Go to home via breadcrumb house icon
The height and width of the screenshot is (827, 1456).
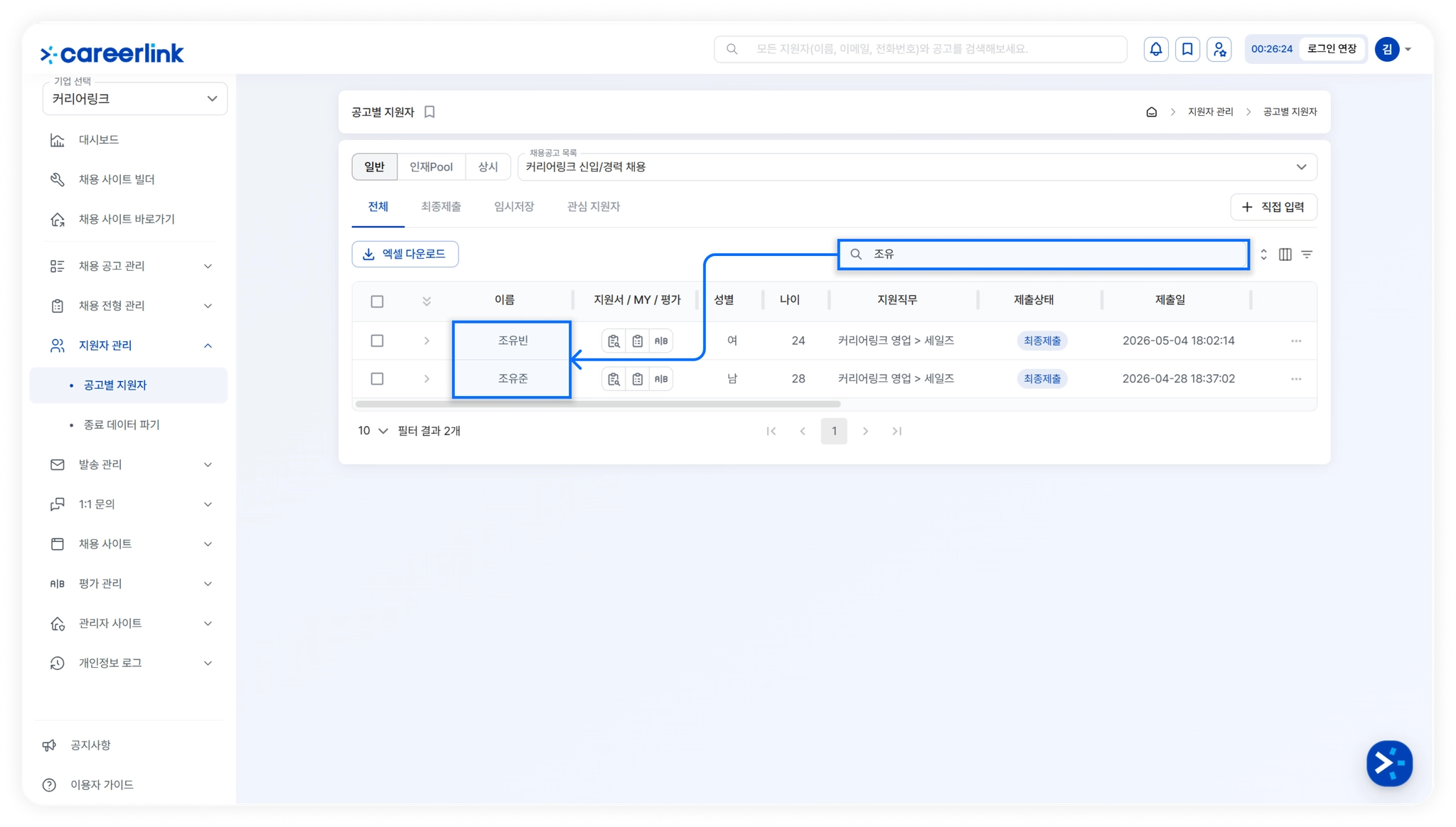coord(1152,112)
